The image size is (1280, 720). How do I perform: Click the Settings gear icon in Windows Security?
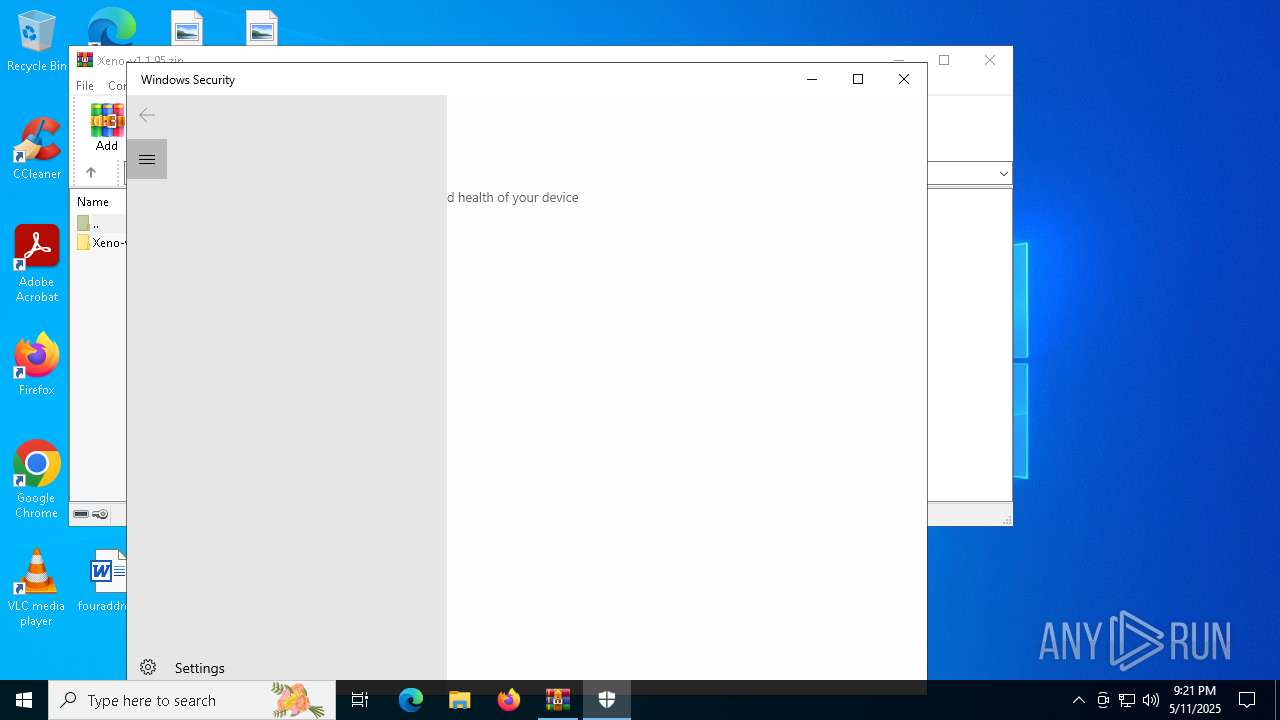(148, 667)
